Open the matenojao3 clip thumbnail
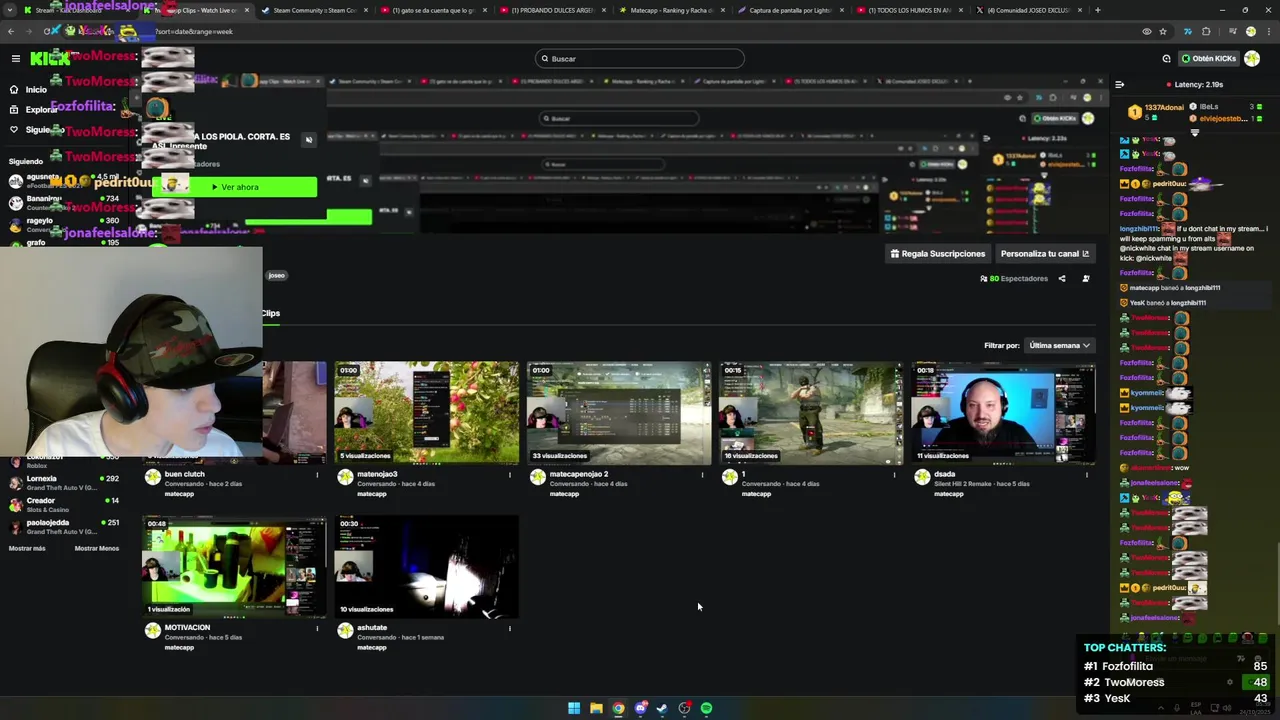1280x720 pixels. (427, 413)
